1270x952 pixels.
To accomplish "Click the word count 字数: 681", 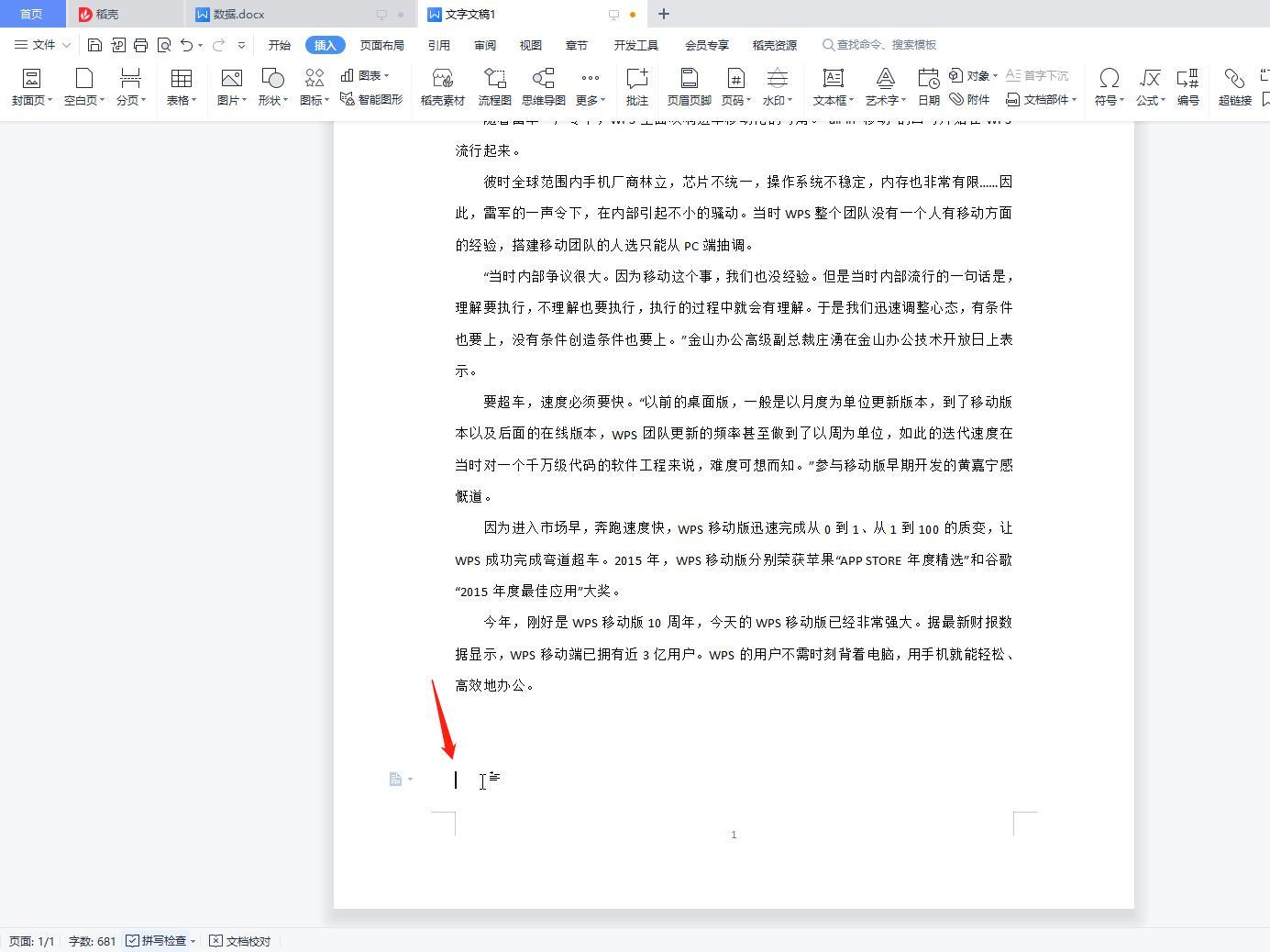I will coord(92,941).
